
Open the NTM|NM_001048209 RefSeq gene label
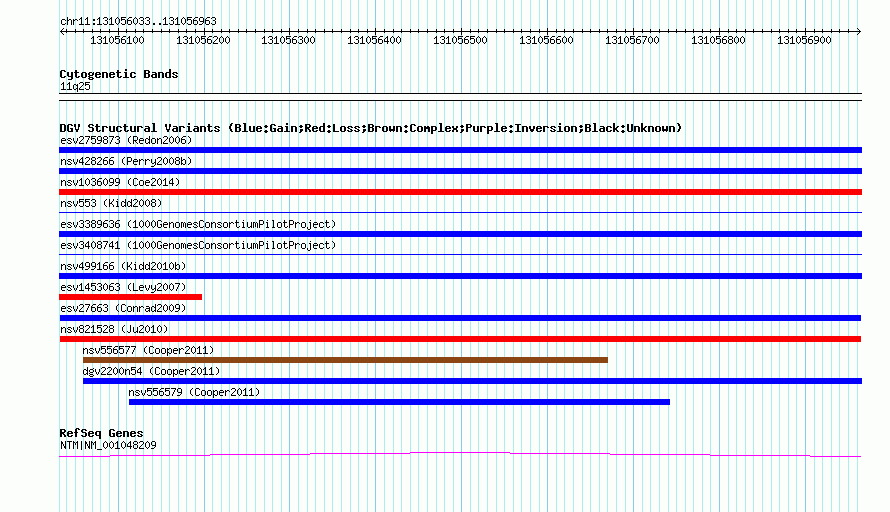click(108, 446)
